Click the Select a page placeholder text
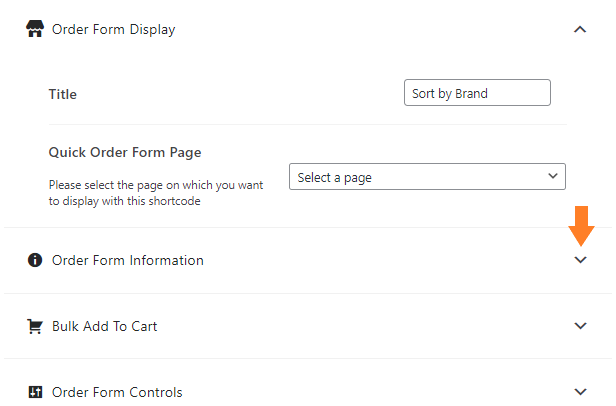The image size is (616, 406). click(x=334, y=178)
